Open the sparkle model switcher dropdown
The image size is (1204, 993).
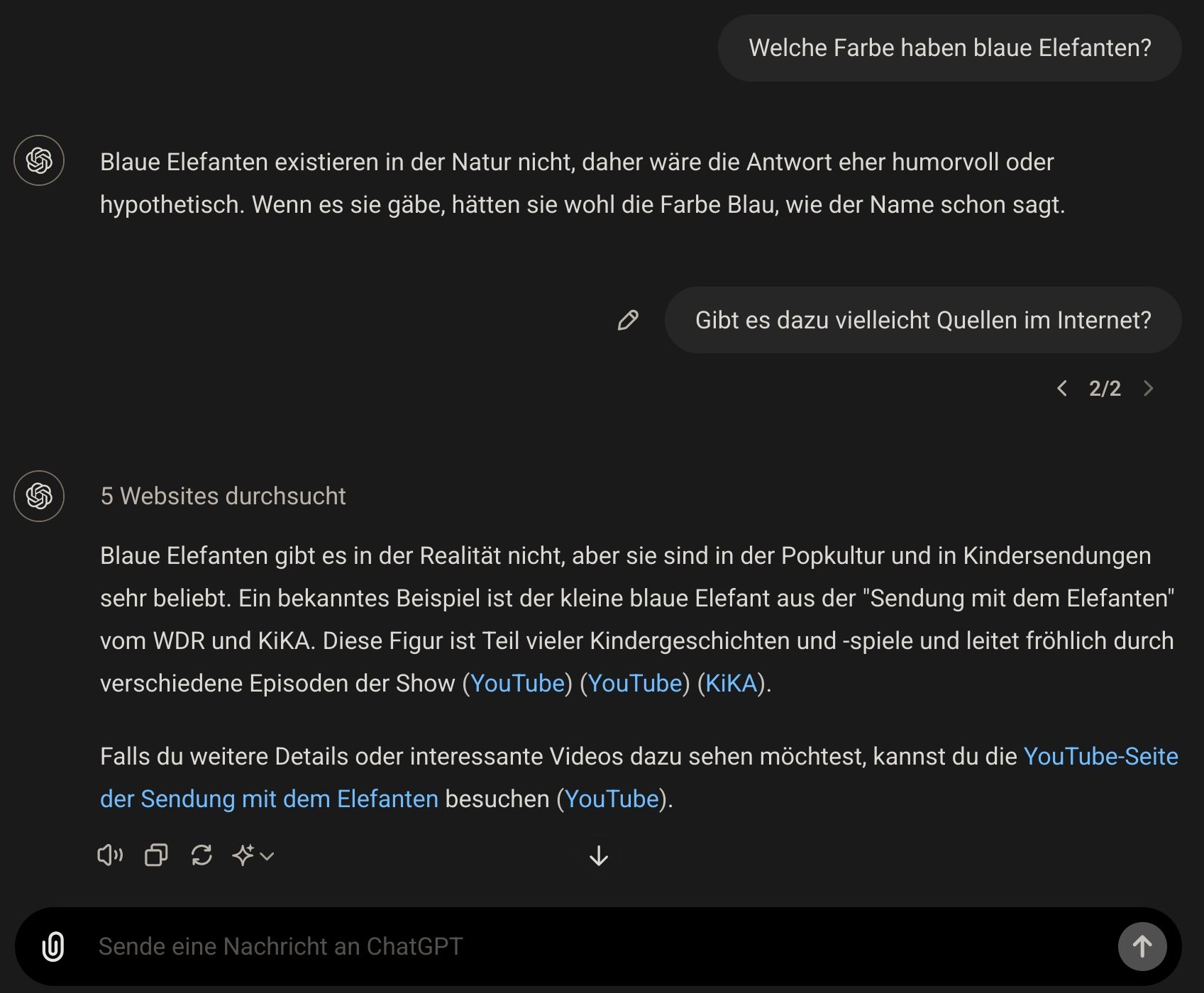253,855
